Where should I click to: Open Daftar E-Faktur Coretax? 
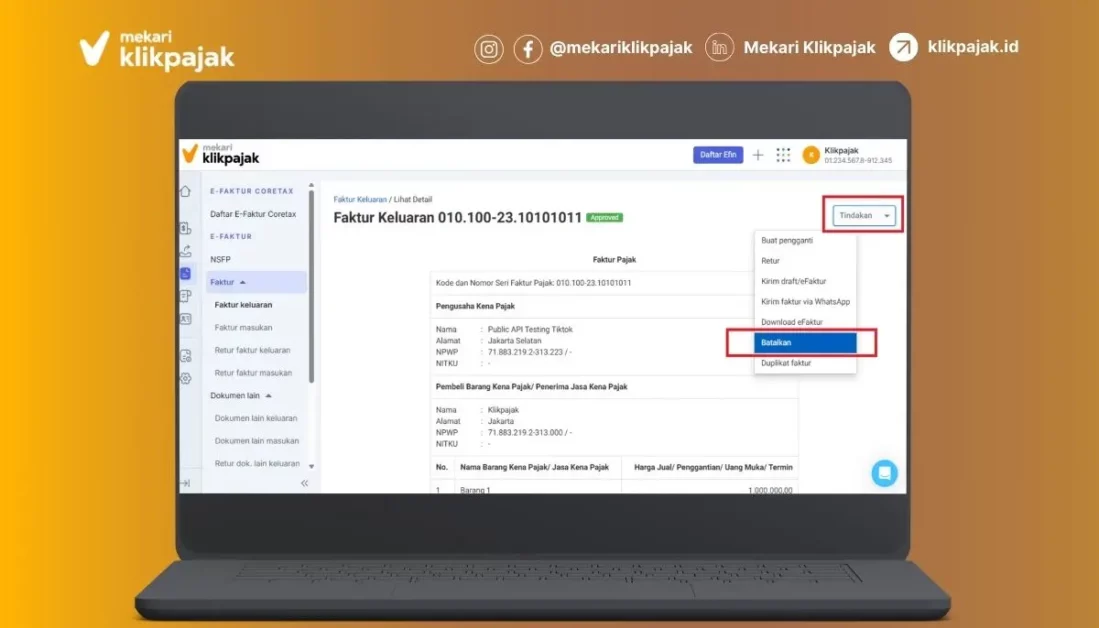253,214
